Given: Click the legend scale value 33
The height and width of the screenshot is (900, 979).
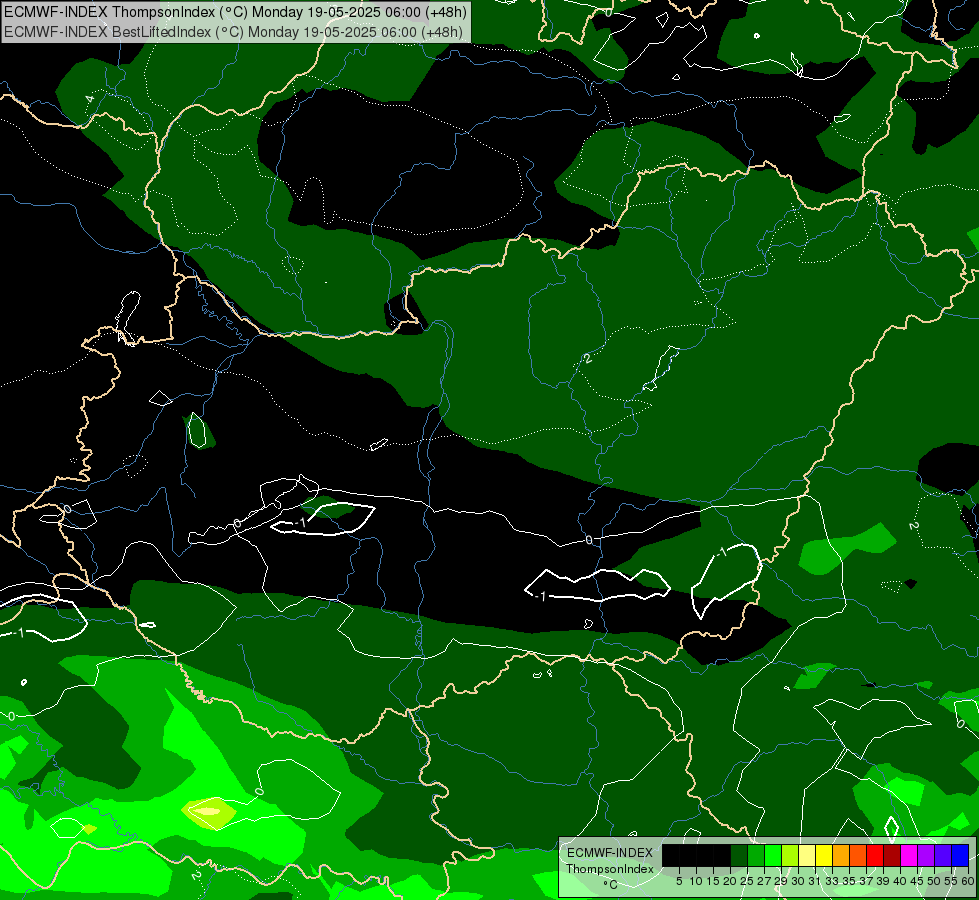Looking at the screenshot, I should [832, 881].
